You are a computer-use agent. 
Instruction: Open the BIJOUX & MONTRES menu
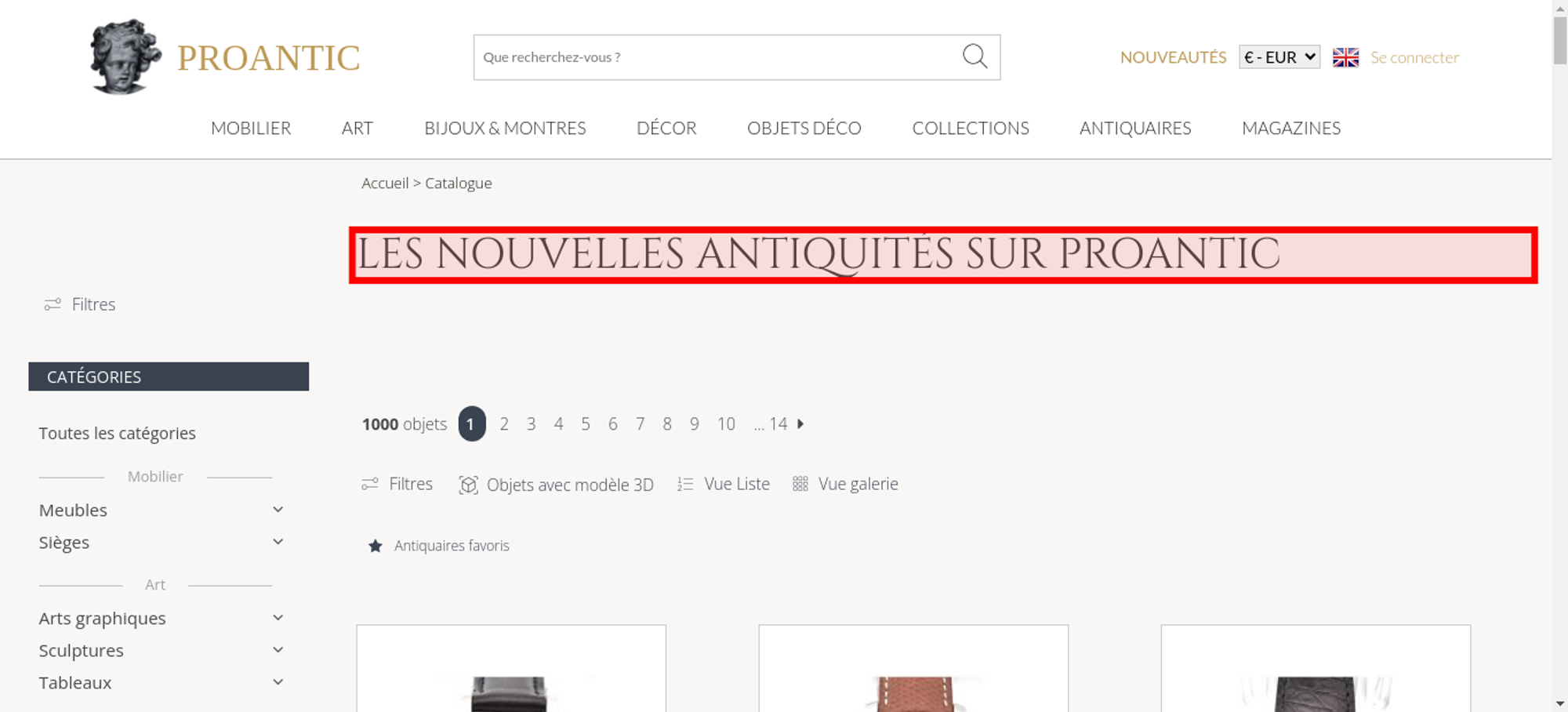(505, 128)
